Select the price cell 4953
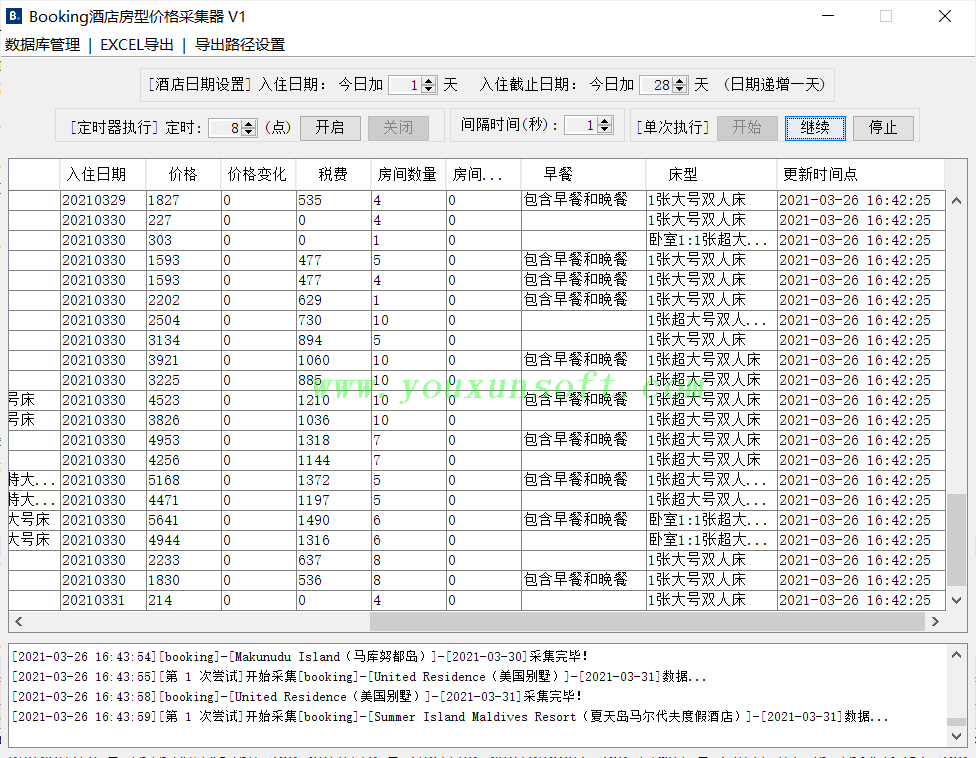 tap(184, 440)
